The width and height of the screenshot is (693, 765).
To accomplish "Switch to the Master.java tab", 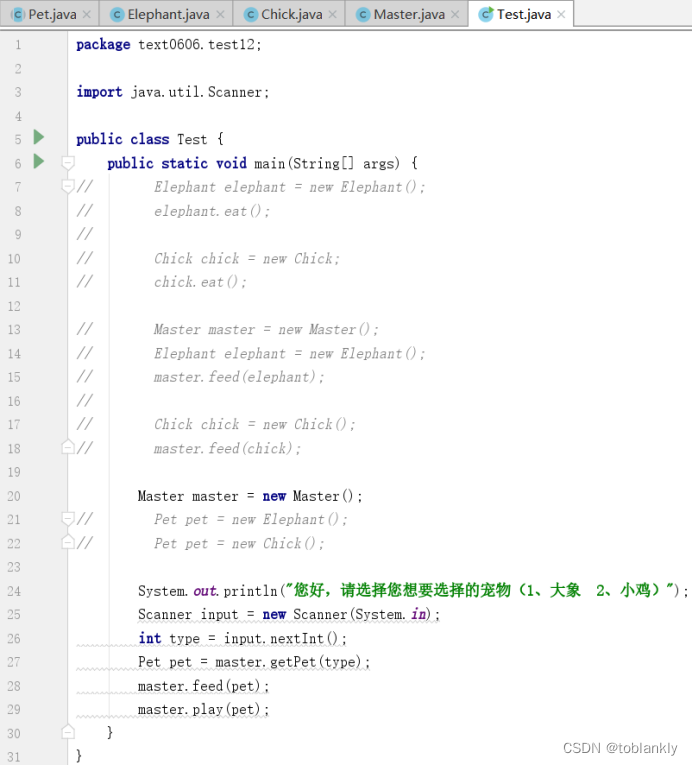I will [x=407, y=14].
